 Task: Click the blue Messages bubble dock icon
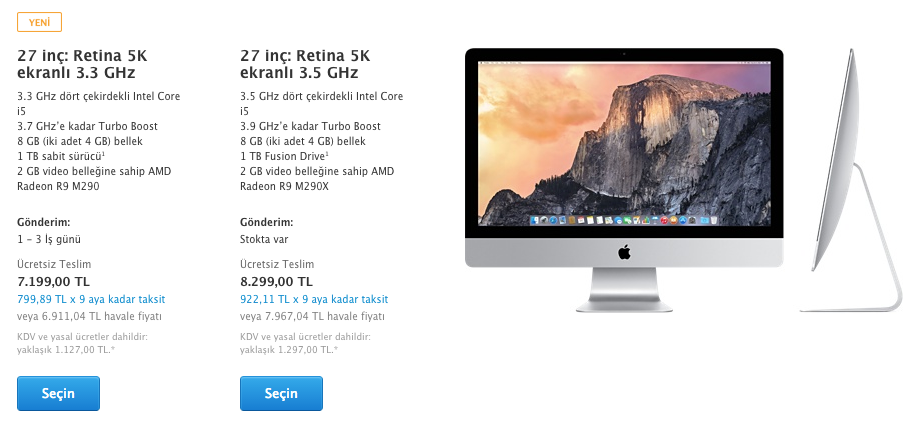pos(618,220)
